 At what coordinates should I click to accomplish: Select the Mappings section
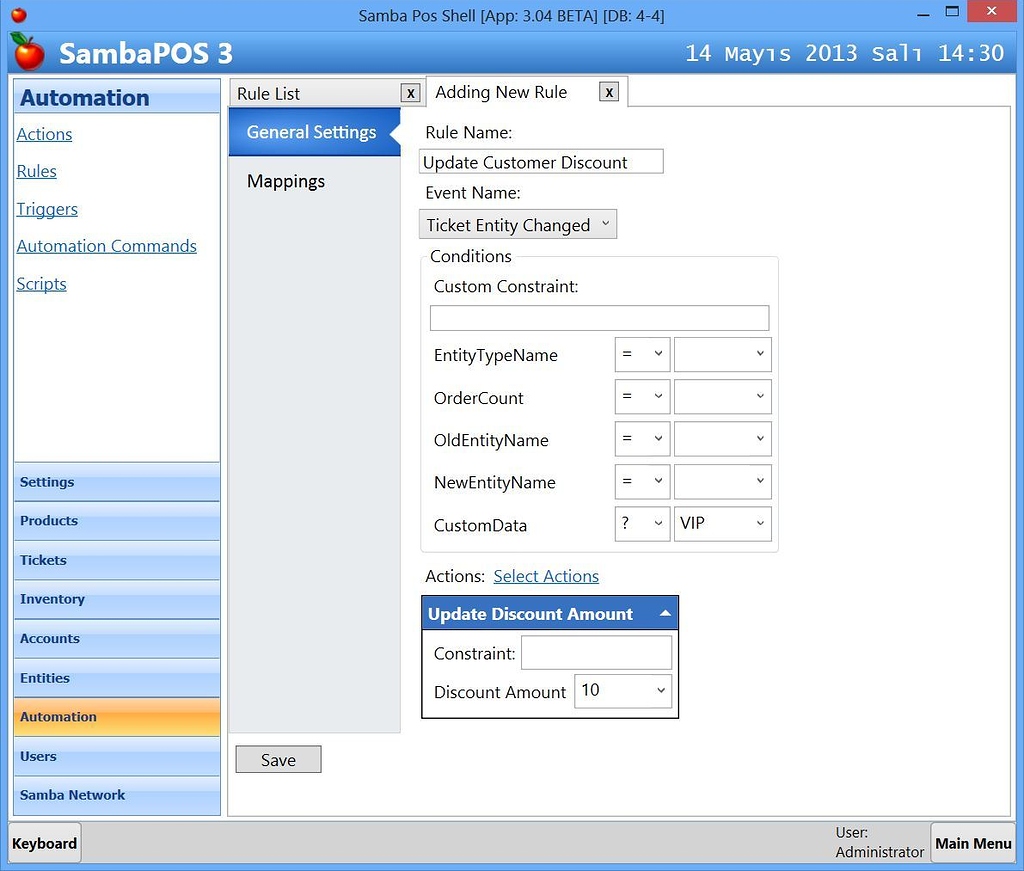click(x=286, y=181)
